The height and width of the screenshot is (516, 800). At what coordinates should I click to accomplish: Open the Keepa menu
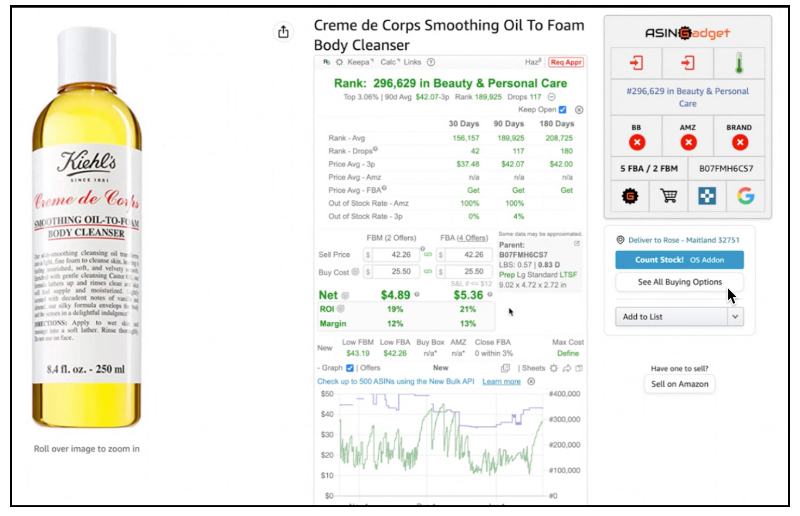(360, 62)
